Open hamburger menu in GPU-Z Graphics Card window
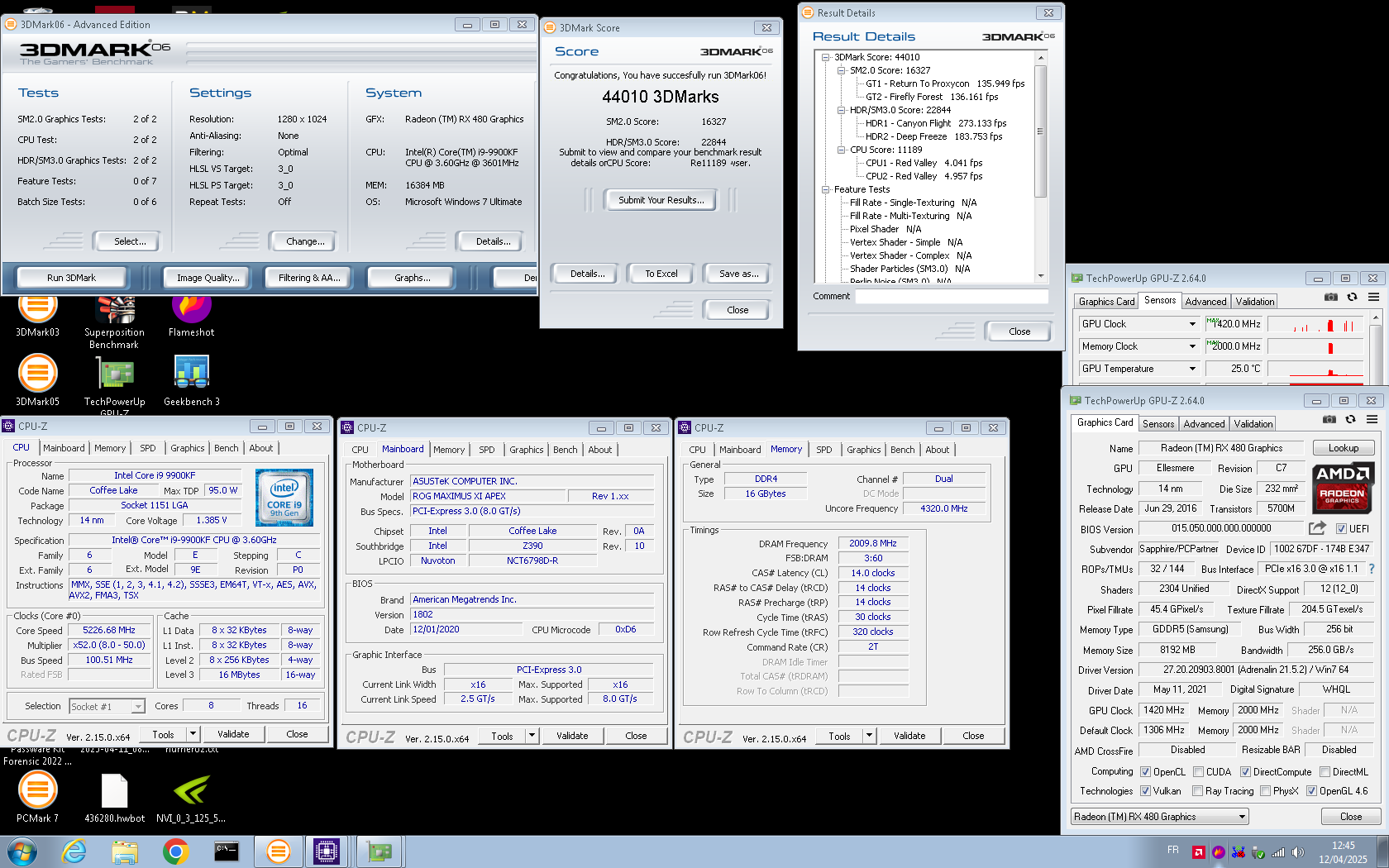 click(1372, 420)
